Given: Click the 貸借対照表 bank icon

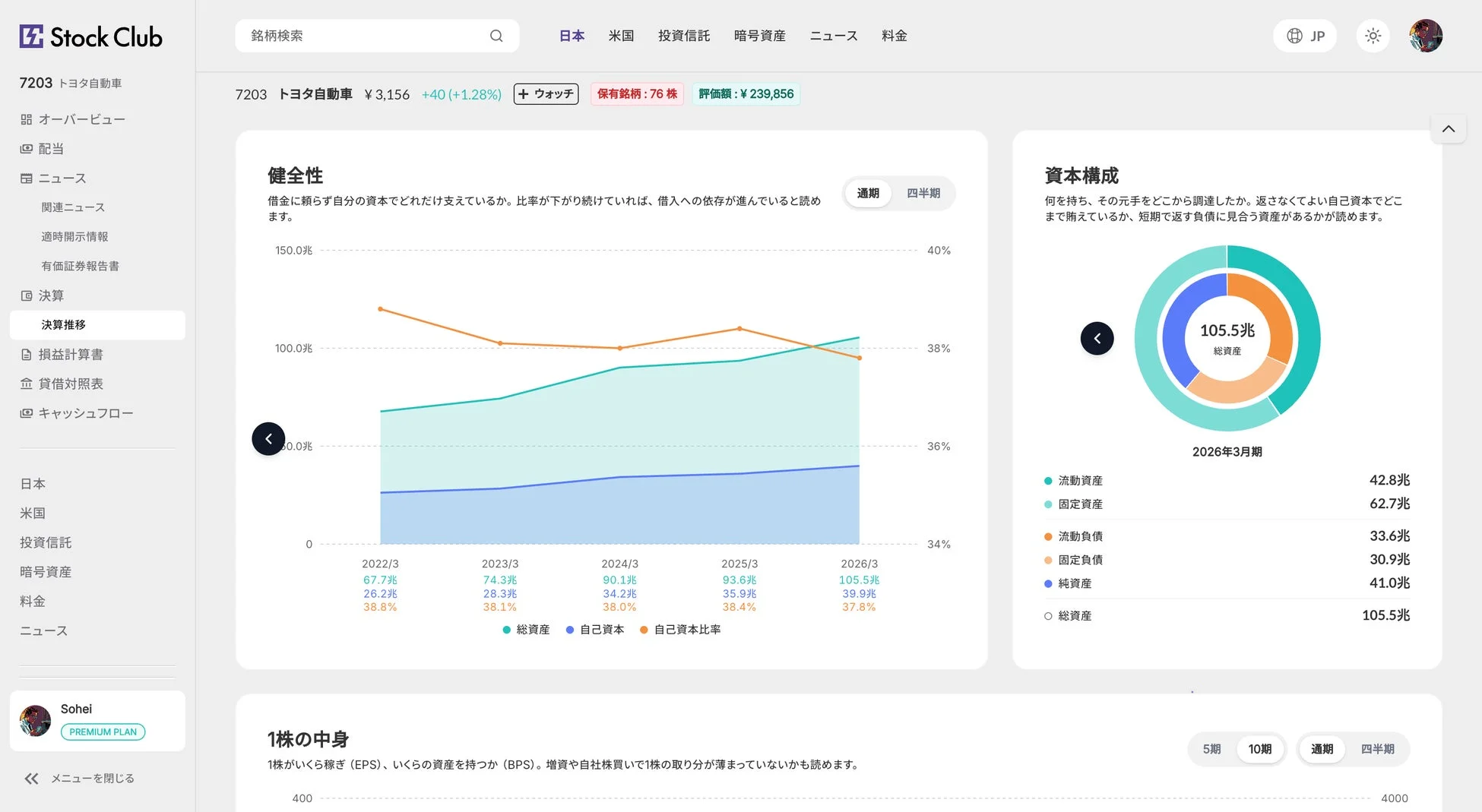Looking at the screenshot, I should [27, 384].
